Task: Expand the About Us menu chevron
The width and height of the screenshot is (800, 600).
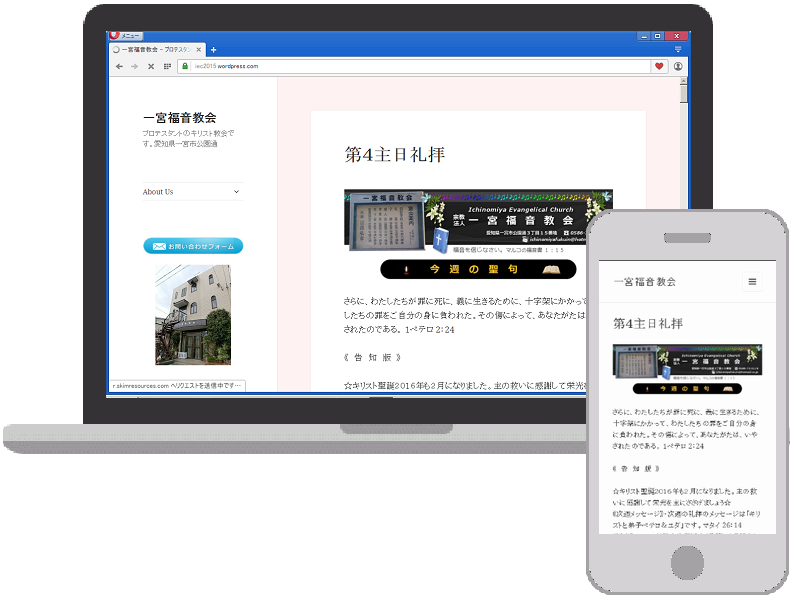Action: pyautogui.click(x=237, y=192)
